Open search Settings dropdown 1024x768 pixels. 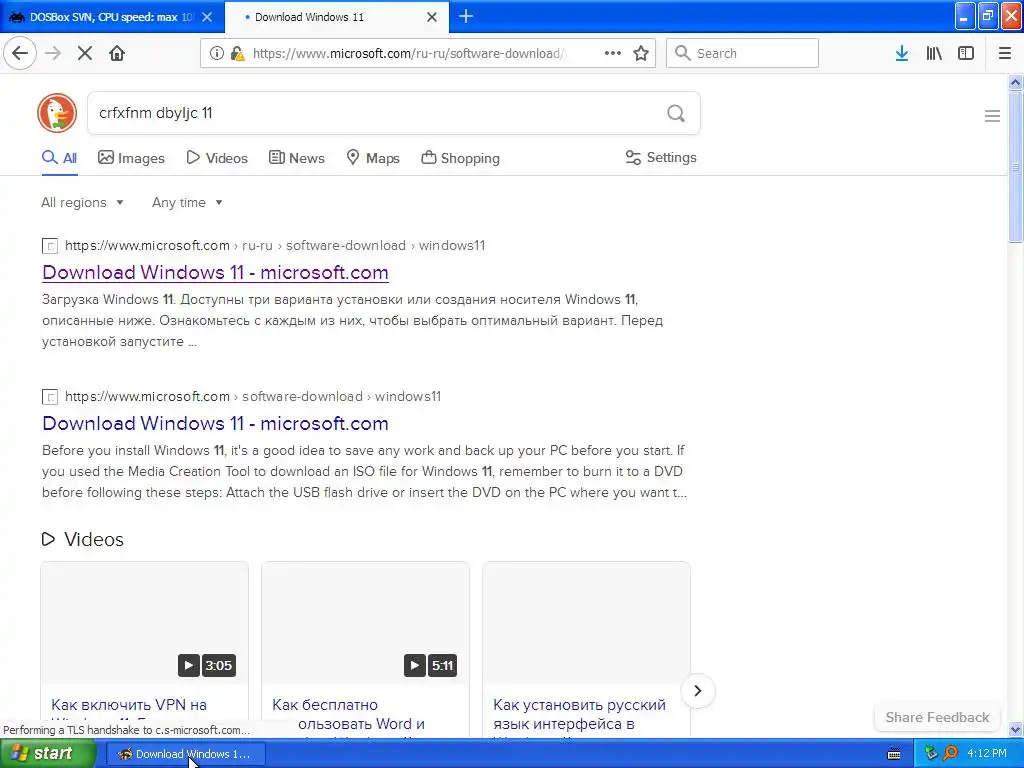tap(661, 157)
